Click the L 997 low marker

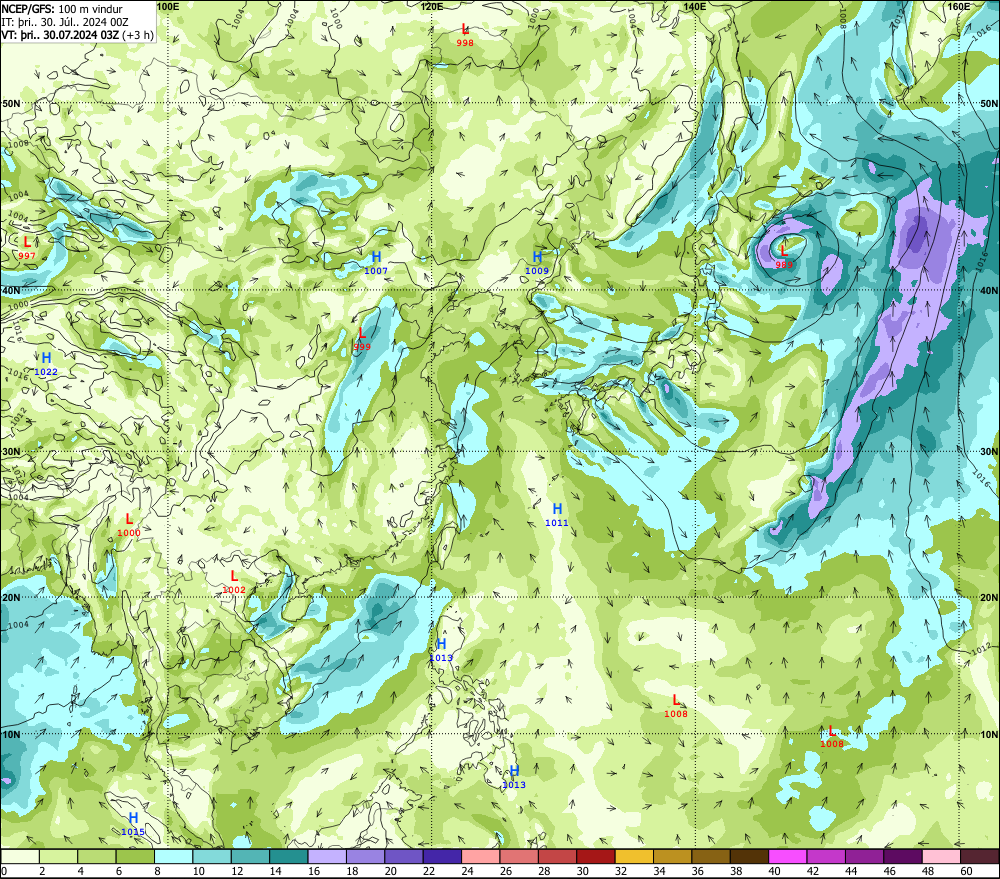[x=27, y=247]
